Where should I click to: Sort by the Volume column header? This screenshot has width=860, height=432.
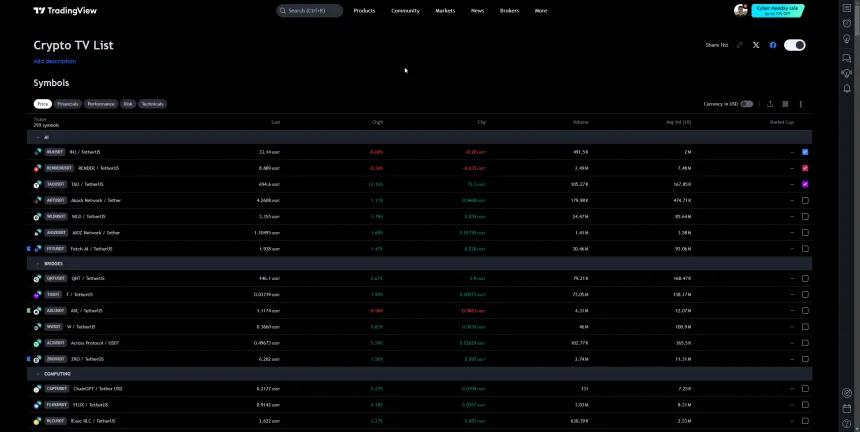pyautogui.click(x=581, y=122)
